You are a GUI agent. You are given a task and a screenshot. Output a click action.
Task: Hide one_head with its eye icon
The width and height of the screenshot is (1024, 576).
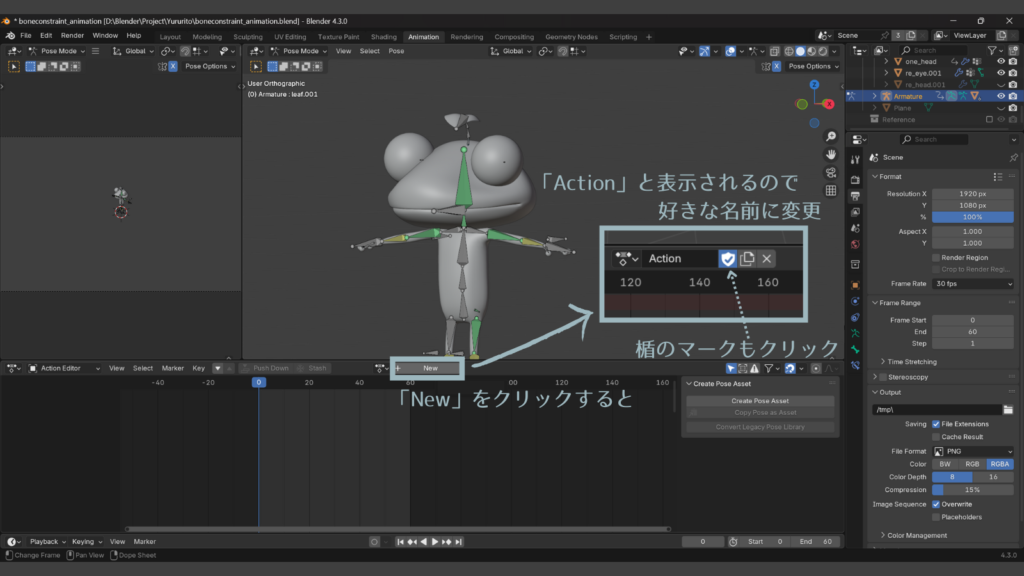click(x=1000, y=61)
